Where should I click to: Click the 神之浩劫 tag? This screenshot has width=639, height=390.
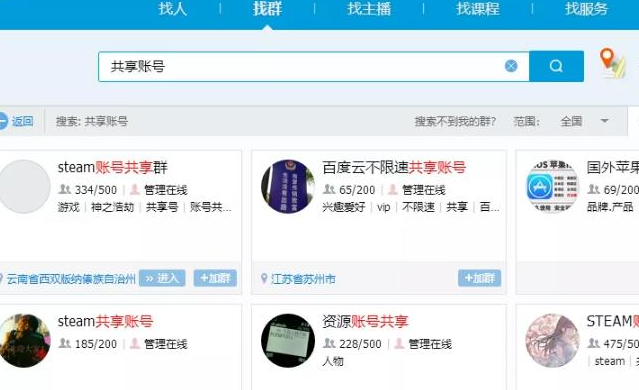pyautogui.click(x=112, y=207)
